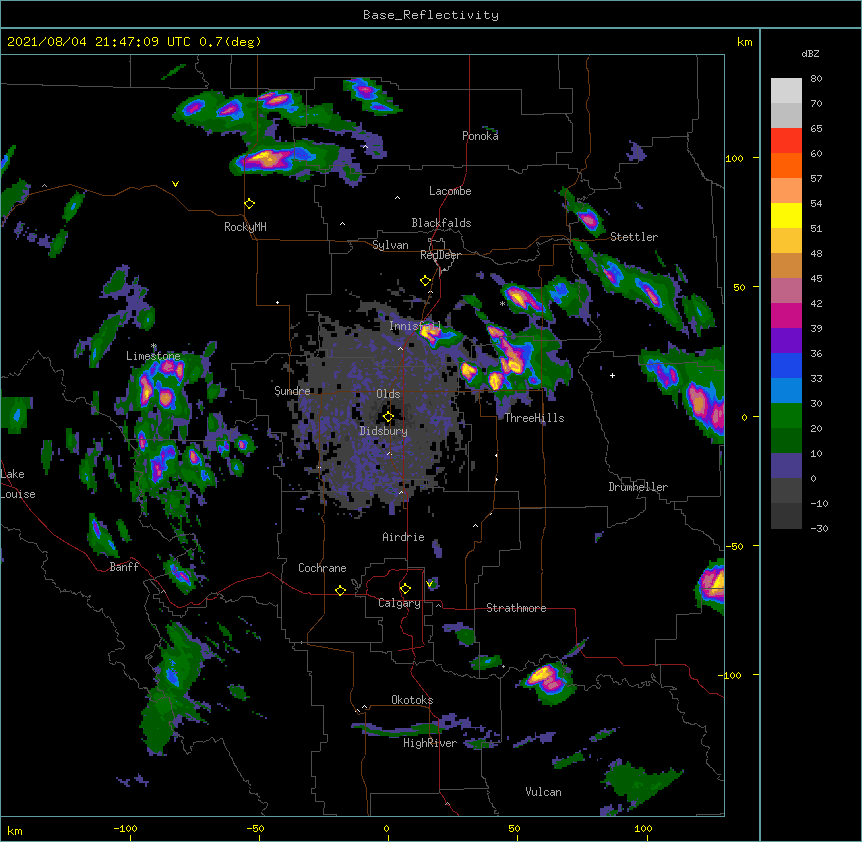
Task: Click the dBZ legend heading
Action: pyautogui.click(x=810, y=53)
